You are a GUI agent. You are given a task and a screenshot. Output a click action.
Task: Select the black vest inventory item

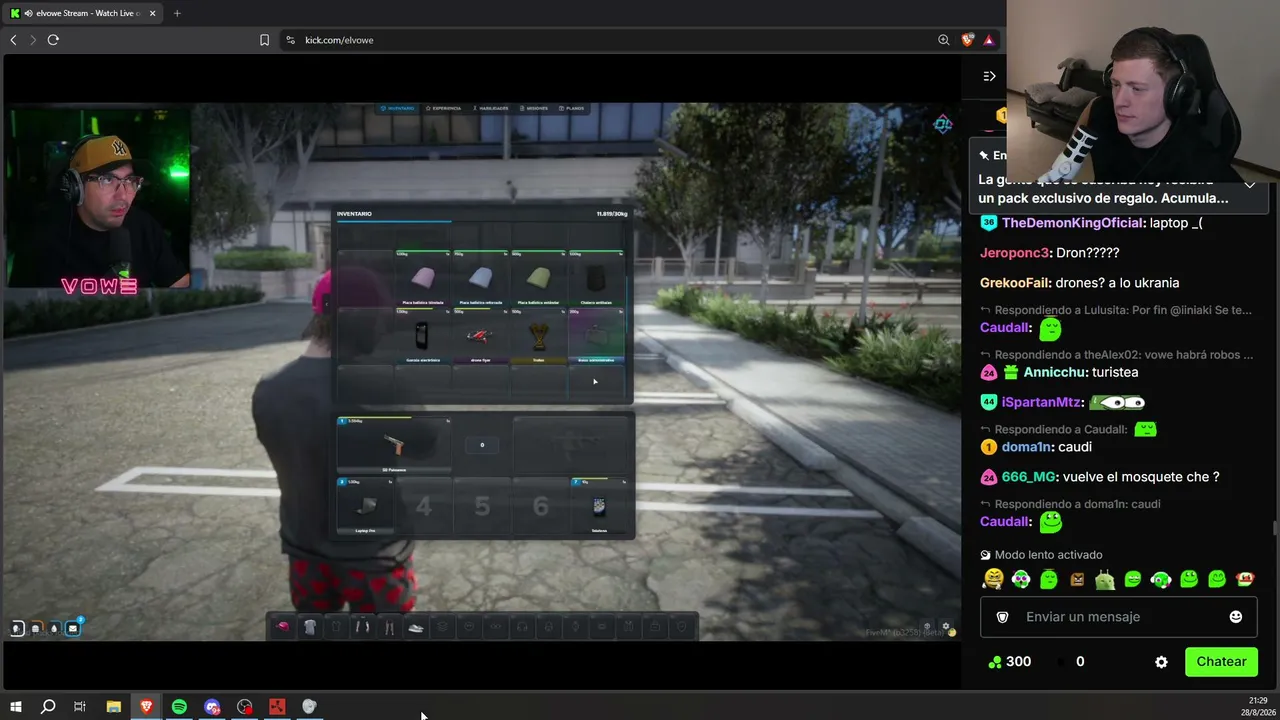pyautogui.click(x=597, y=278)
